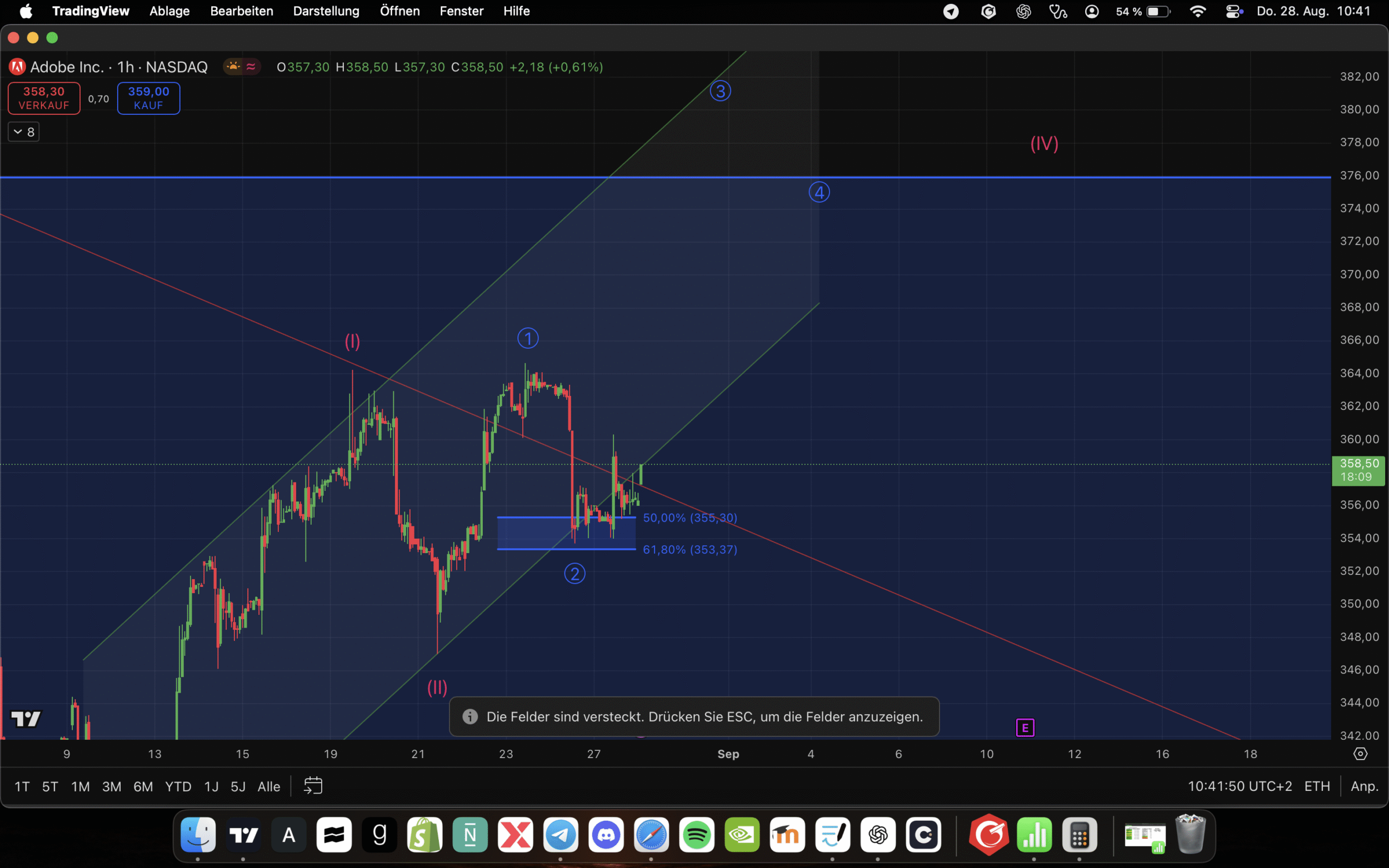The height and width of the screenshot is (868, 1389).
Task: Click info icon in hidden-fields notification
Action: (x=469, y=716)
